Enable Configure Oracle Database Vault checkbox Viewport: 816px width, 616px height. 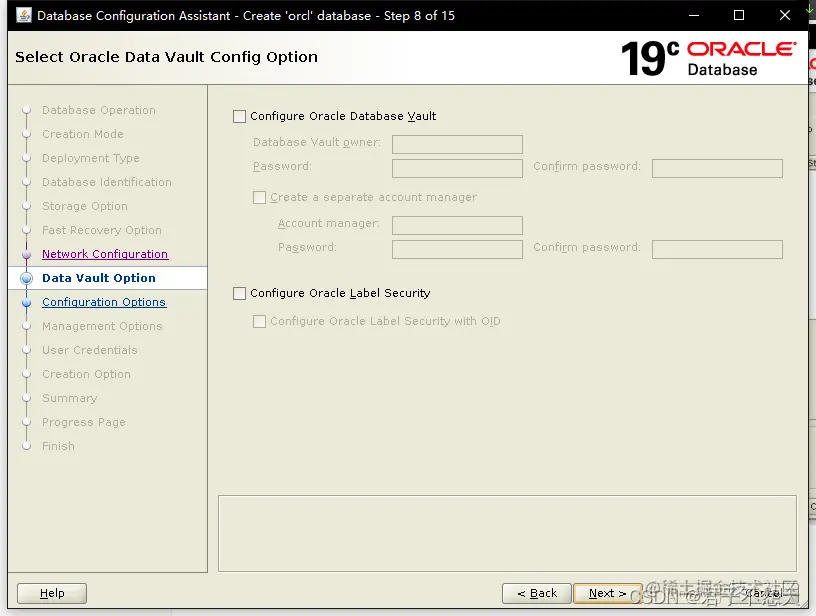click(x=239, y=117)
